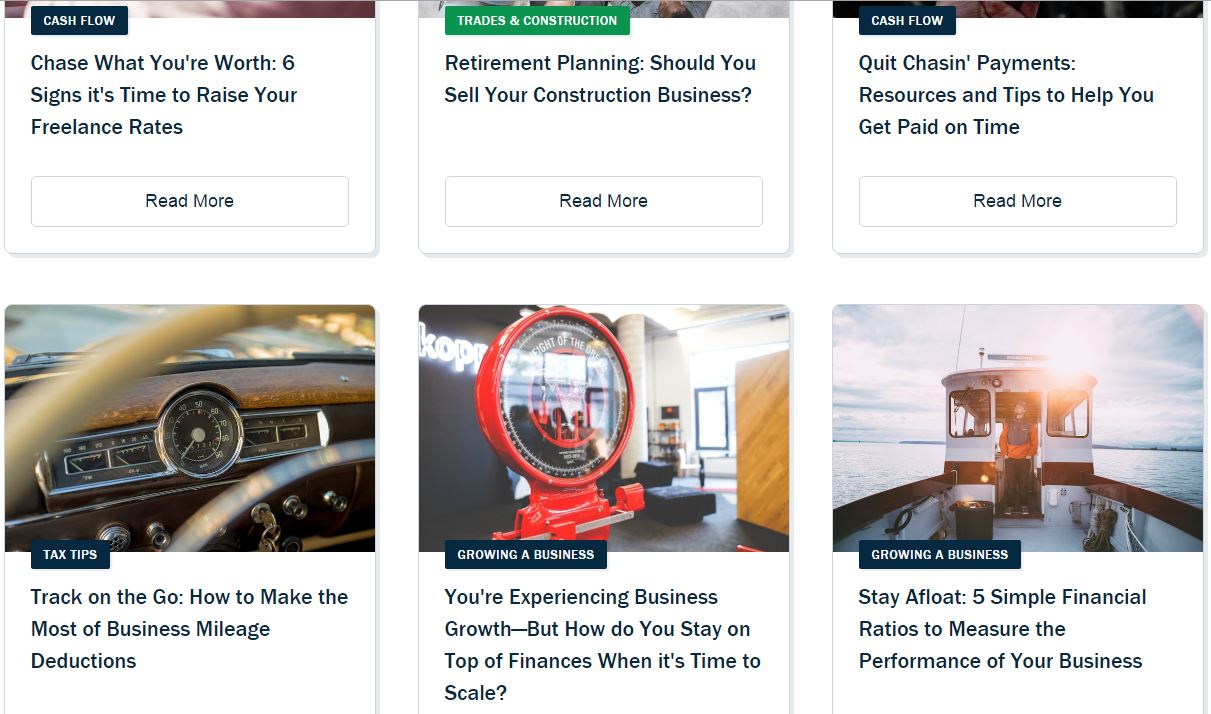Open the vintage car dashboard thumbnail

pos(190,428)
